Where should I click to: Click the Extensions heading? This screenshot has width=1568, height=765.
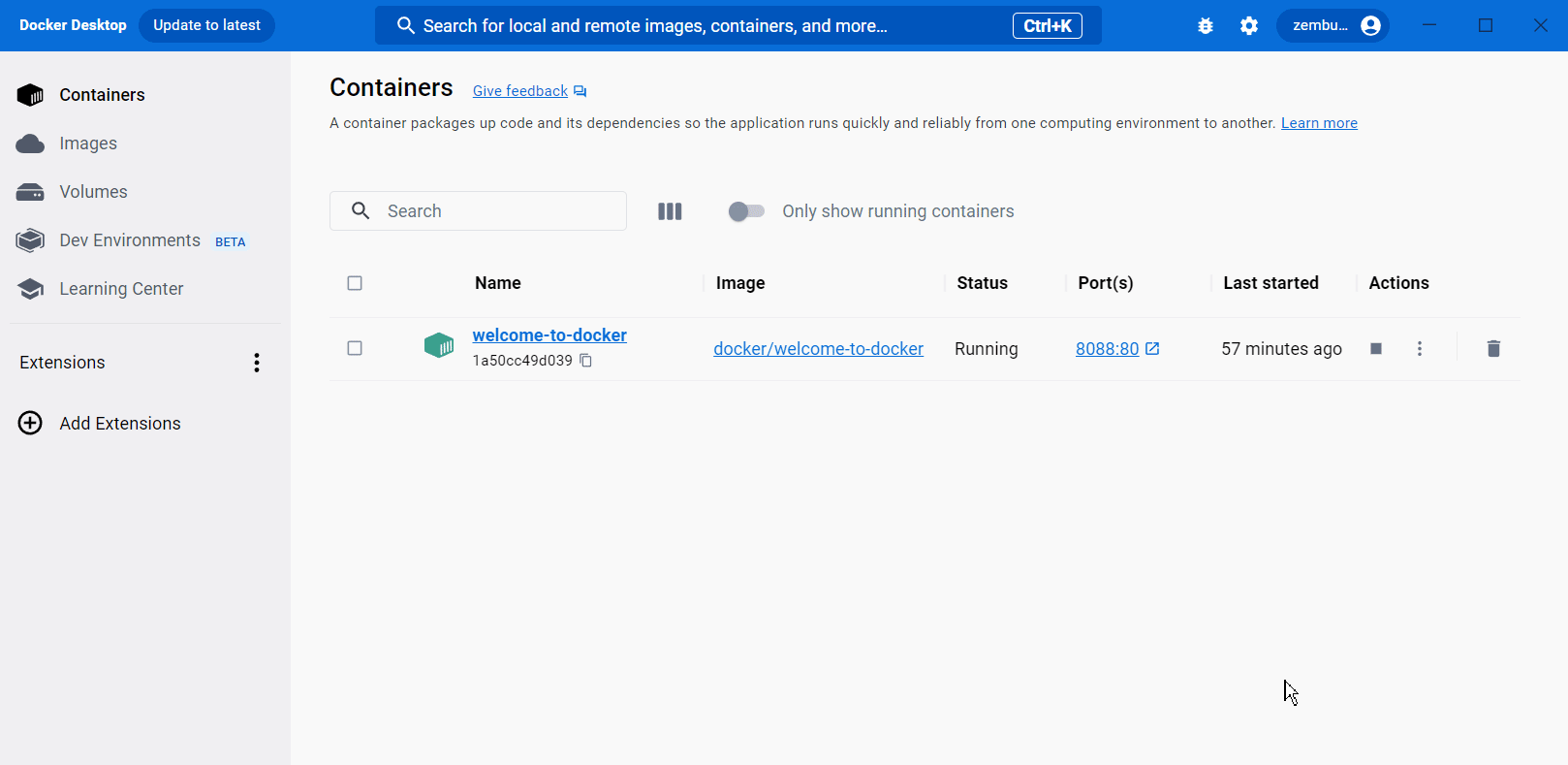click(62, 363)
